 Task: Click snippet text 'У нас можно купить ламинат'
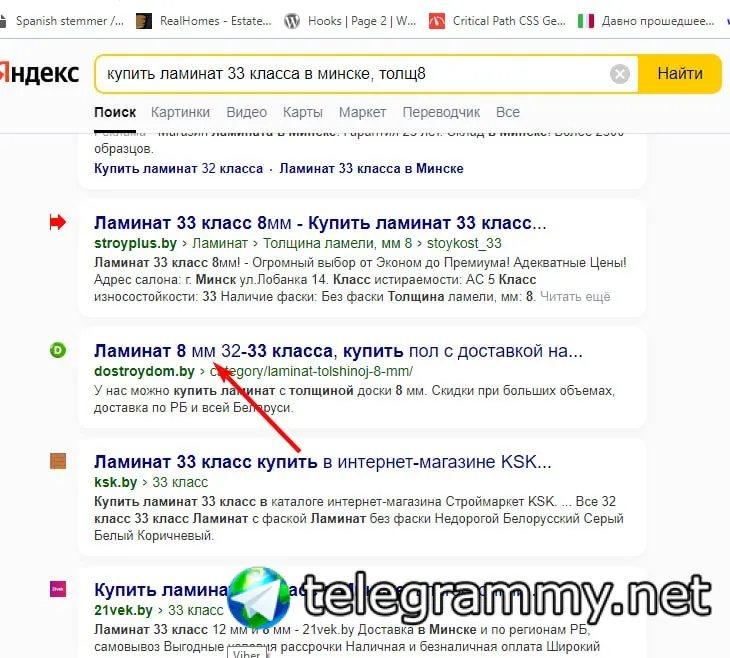184,390
